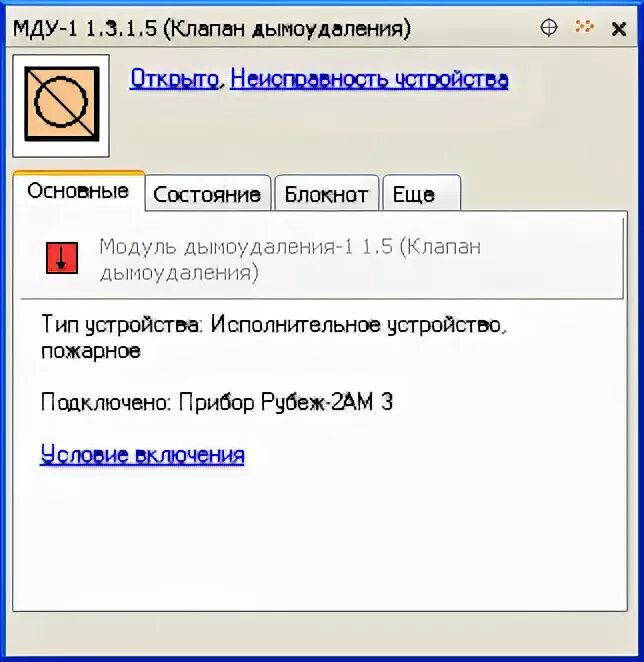The width and height of the screenshot is (644, 662).
Task: Open the Еще tab
Action: tap(421, 194)
